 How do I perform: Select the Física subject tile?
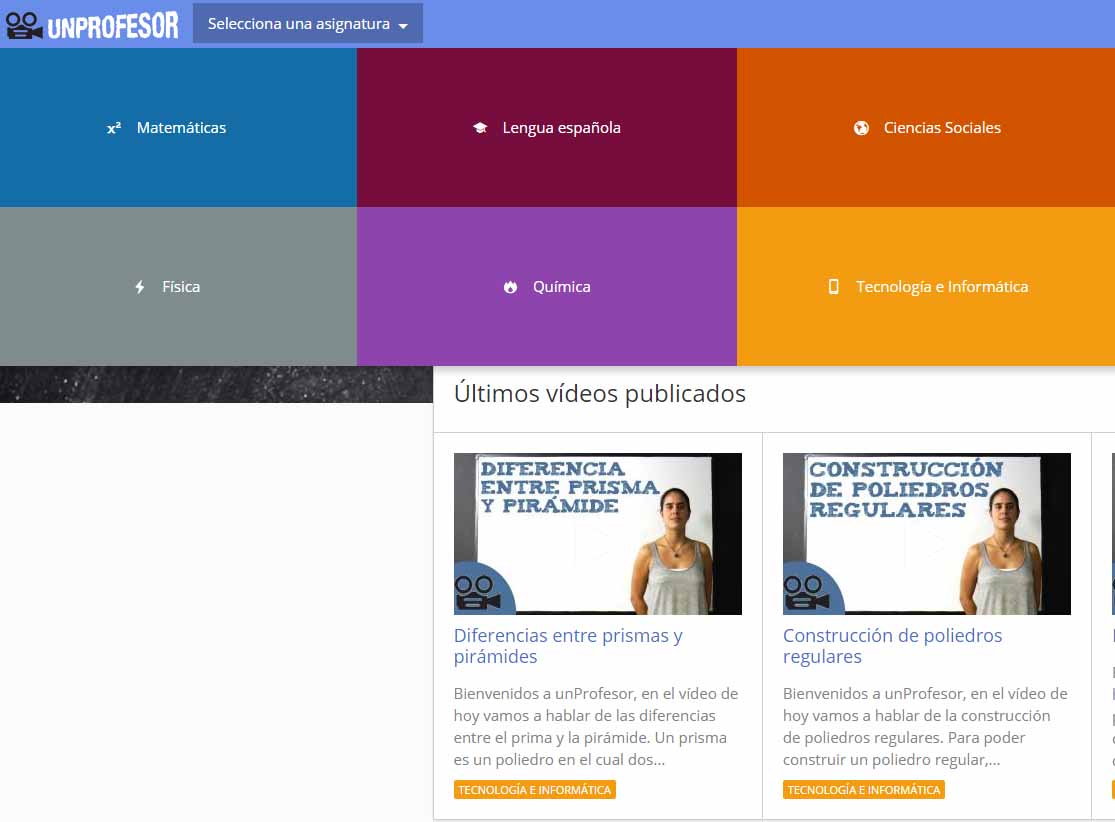(x=178, y=286)
